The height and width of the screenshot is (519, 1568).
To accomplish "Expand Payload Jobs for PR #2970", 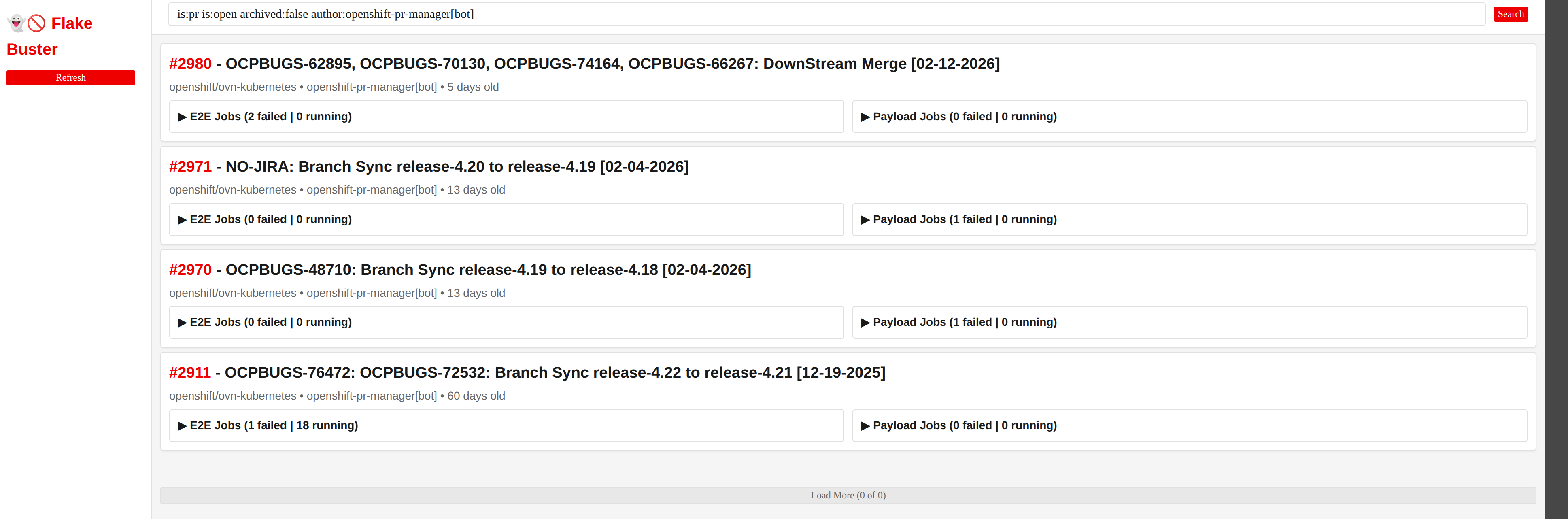I will click(1189, 322).
